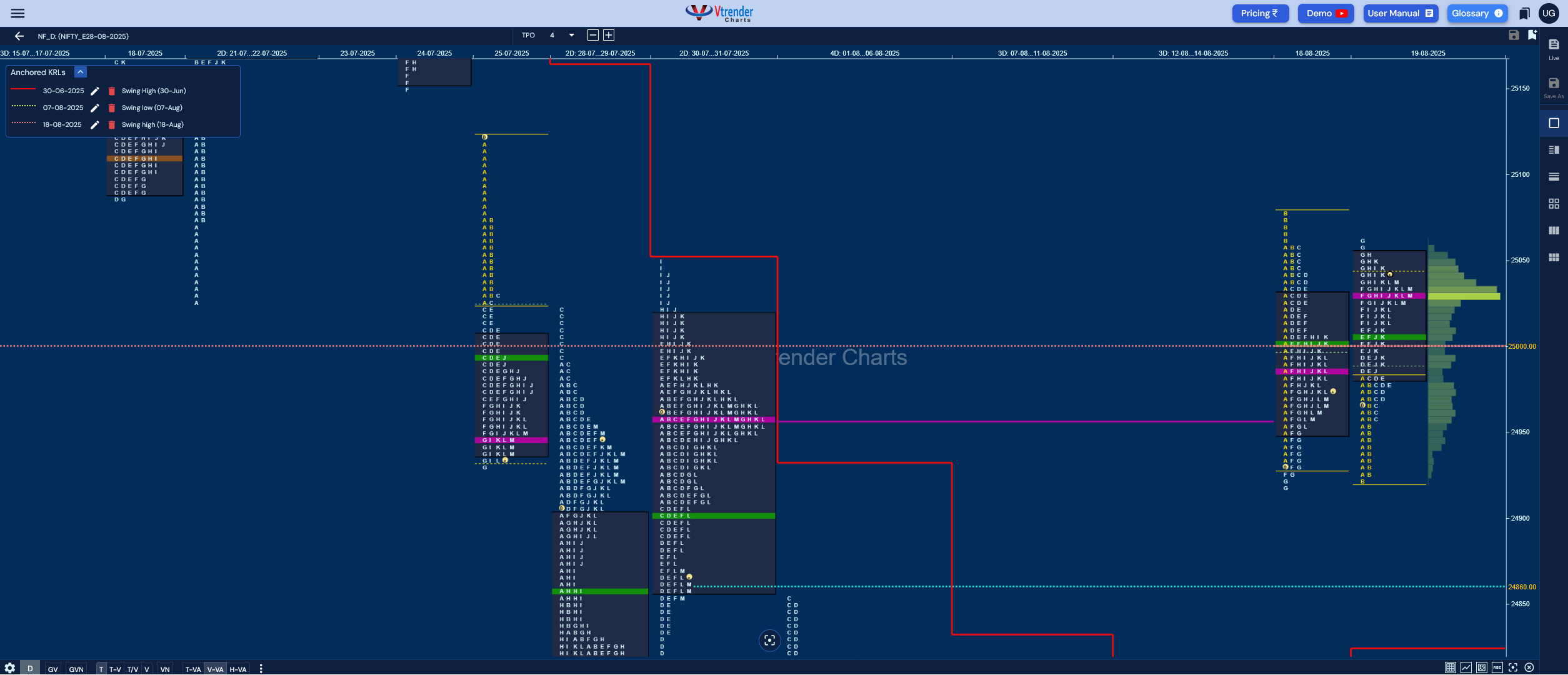Increase TPO with the plus button
1568x675 pixels.
609,36
